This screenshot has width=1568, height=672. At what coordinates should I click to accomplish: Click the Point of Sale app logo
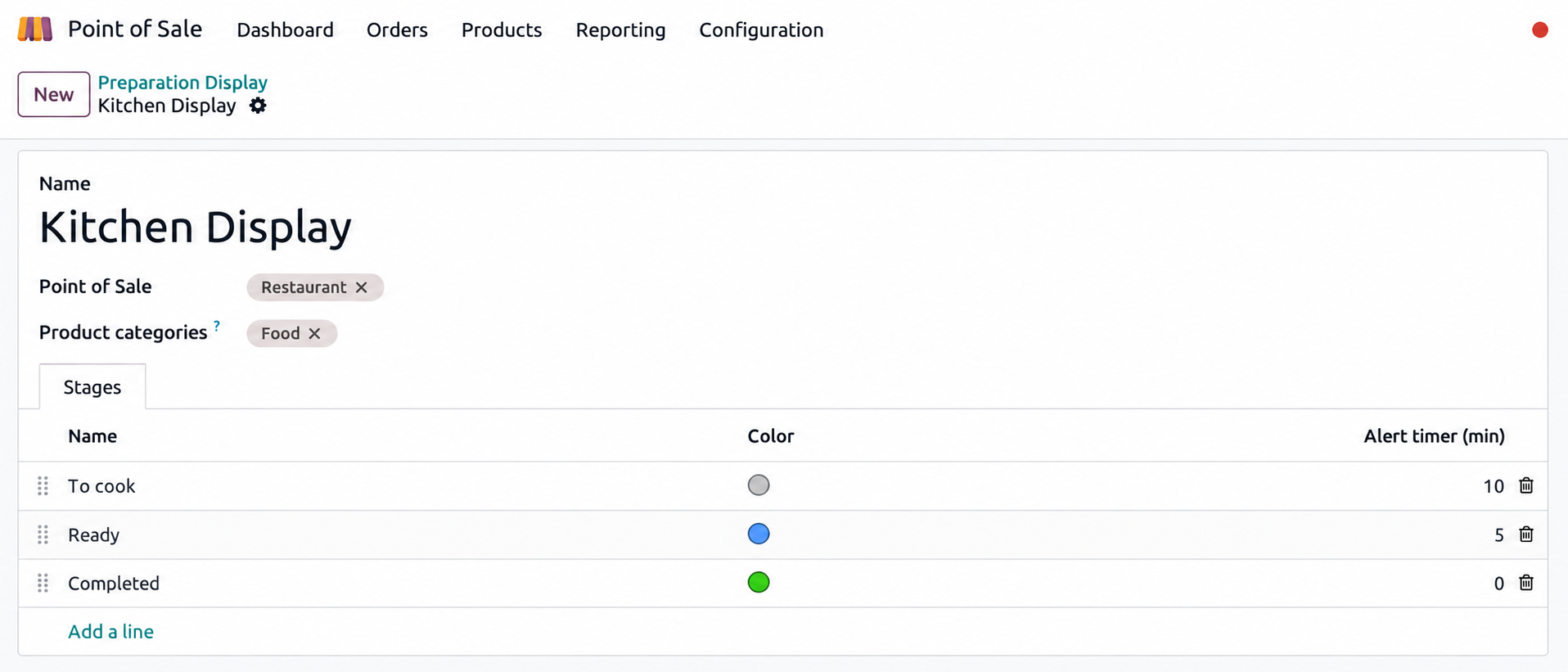click(x=35, y=29)
